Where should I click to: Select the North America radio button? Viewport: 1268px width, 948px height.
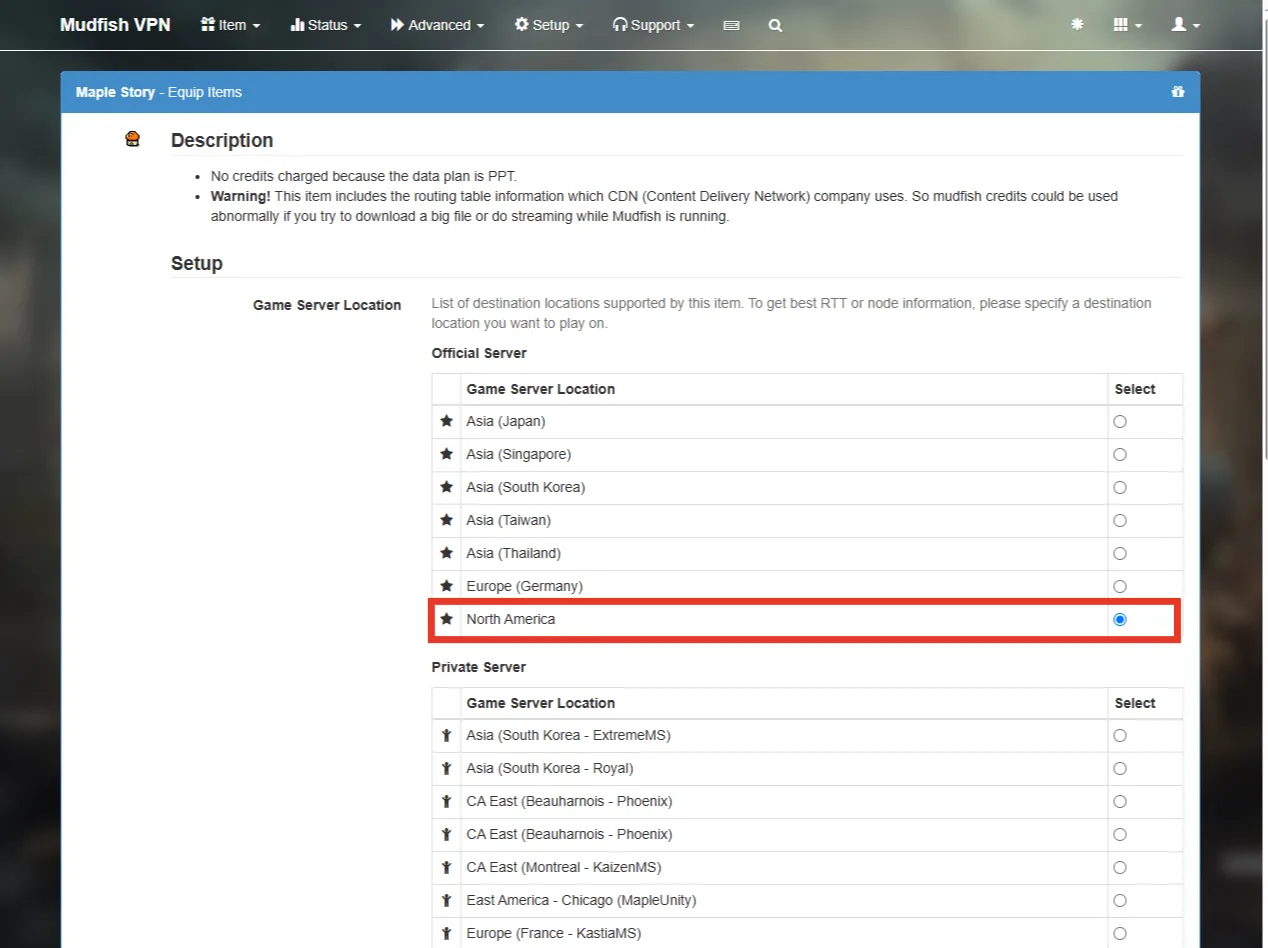[1120, 619]
